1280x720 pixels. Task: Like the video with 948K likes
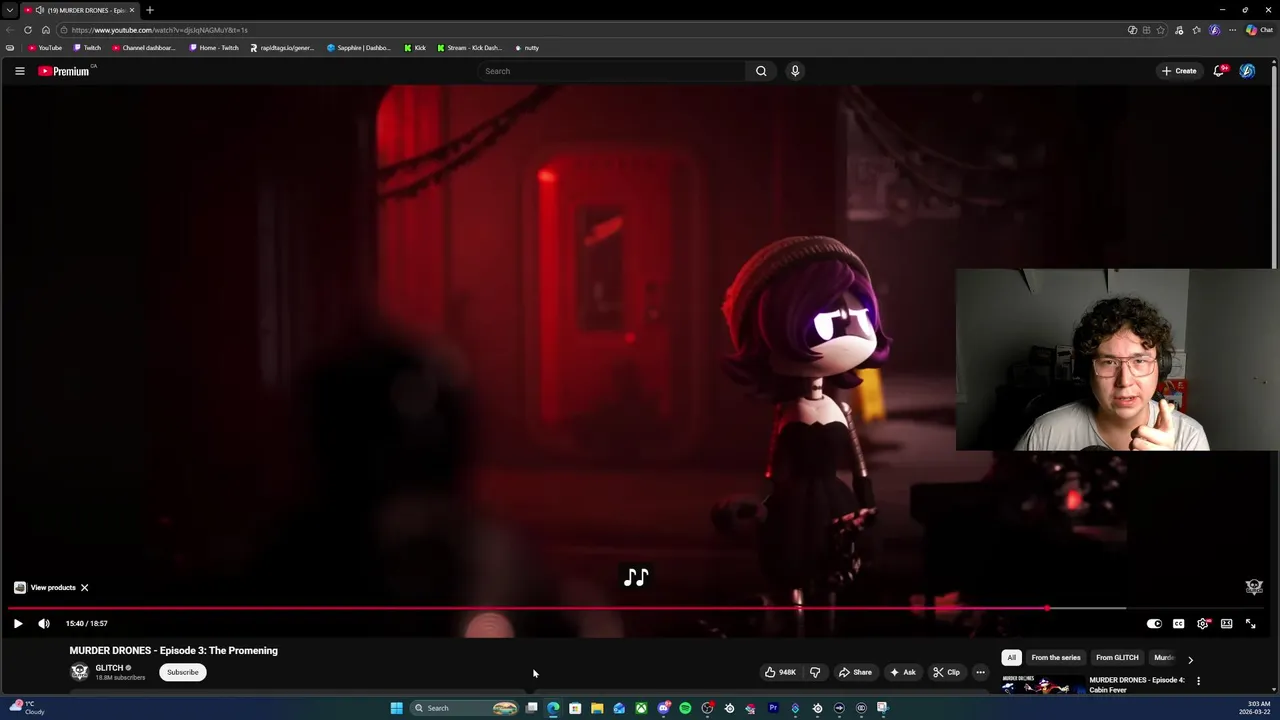click(x=780, y=672)
